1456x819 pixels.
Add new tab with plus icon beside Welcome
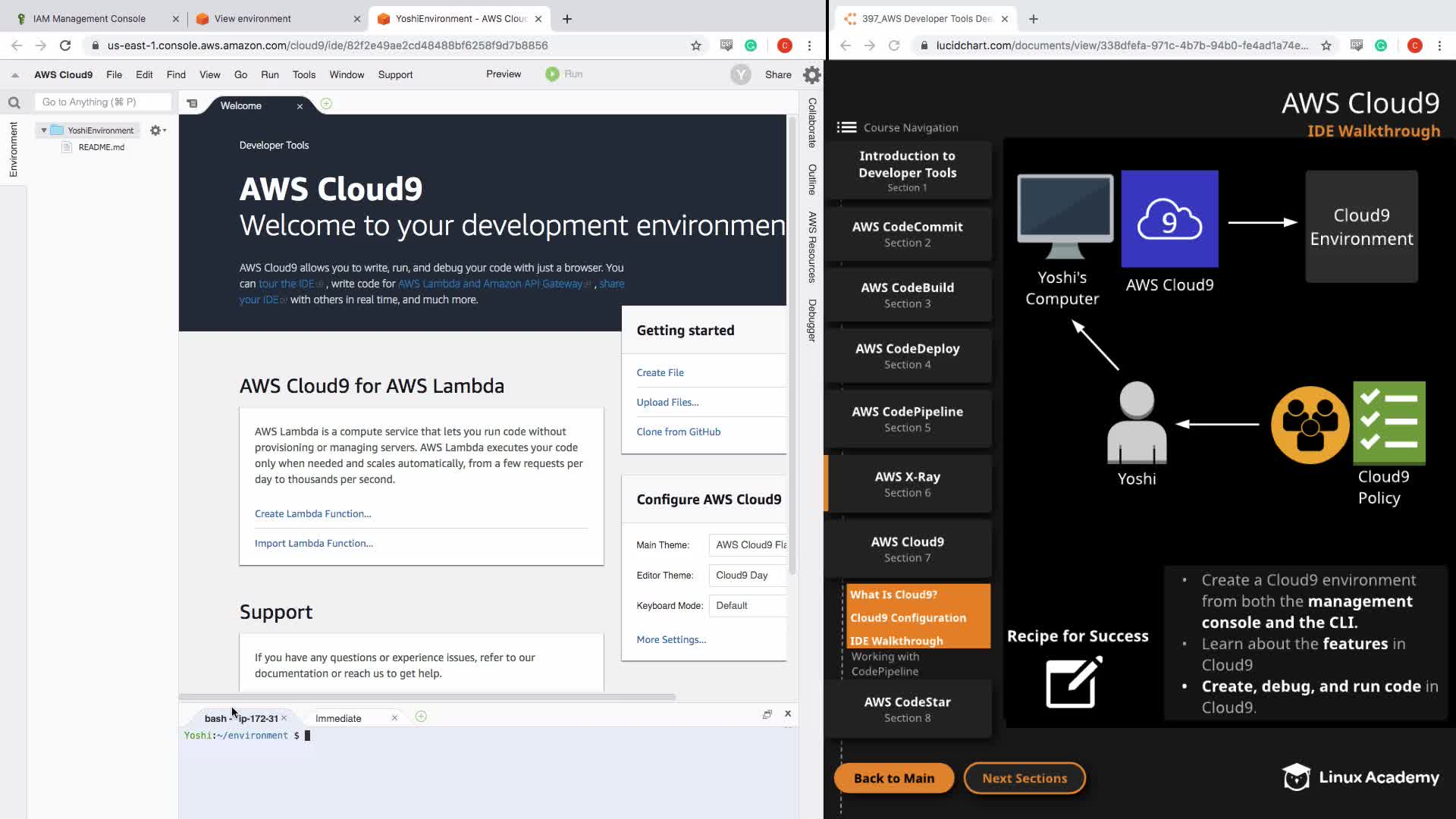(x=326, y=104)
